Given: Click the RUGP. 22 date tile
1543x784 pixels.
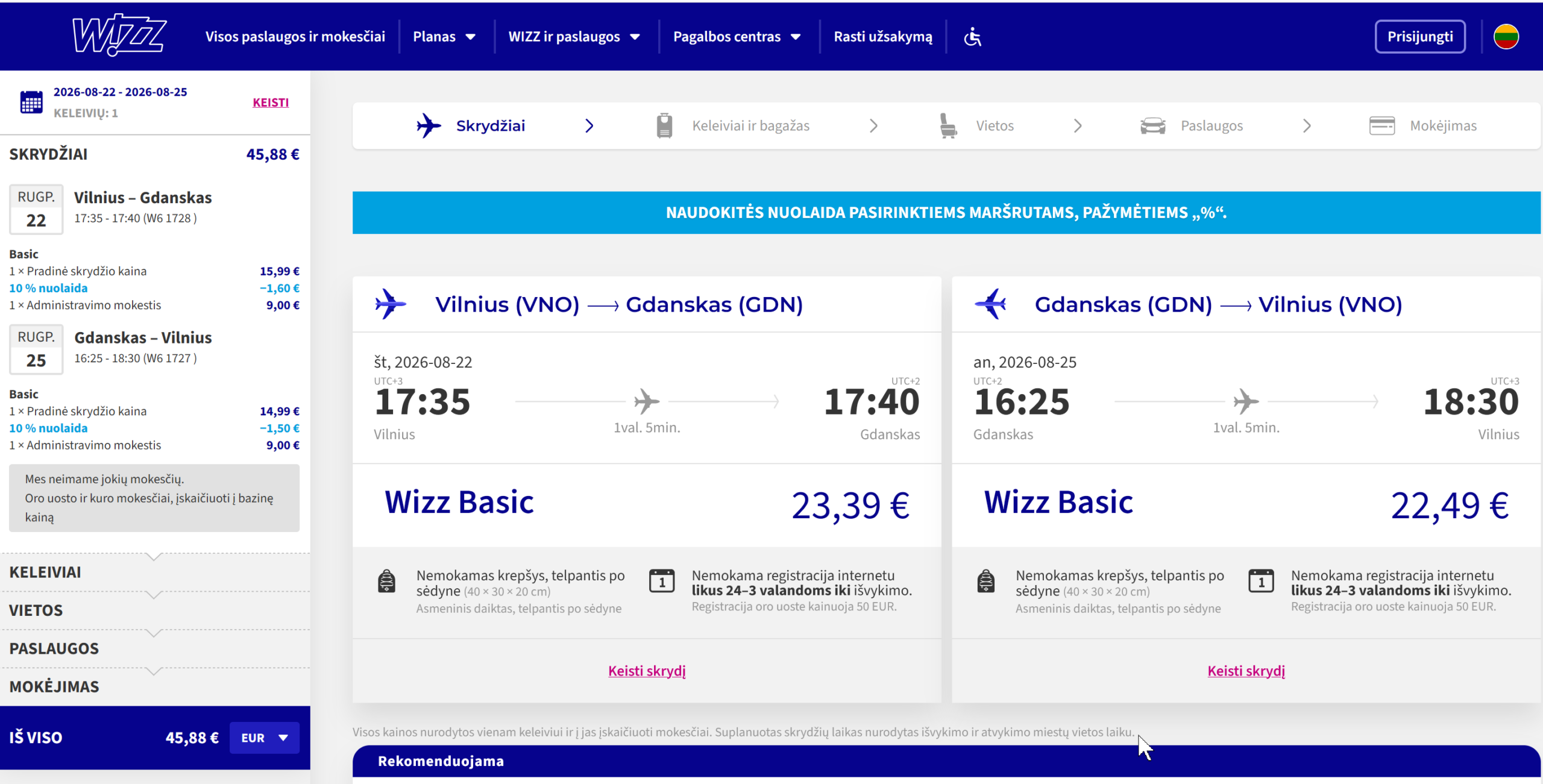Looking at the screenshot, I should 36,209.
